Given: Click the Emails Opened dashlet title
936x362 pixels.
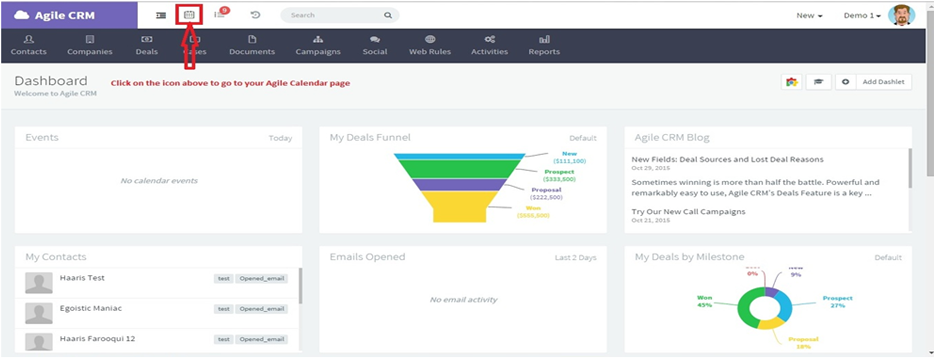Looking at the screenshot, I should click(367, 257).
